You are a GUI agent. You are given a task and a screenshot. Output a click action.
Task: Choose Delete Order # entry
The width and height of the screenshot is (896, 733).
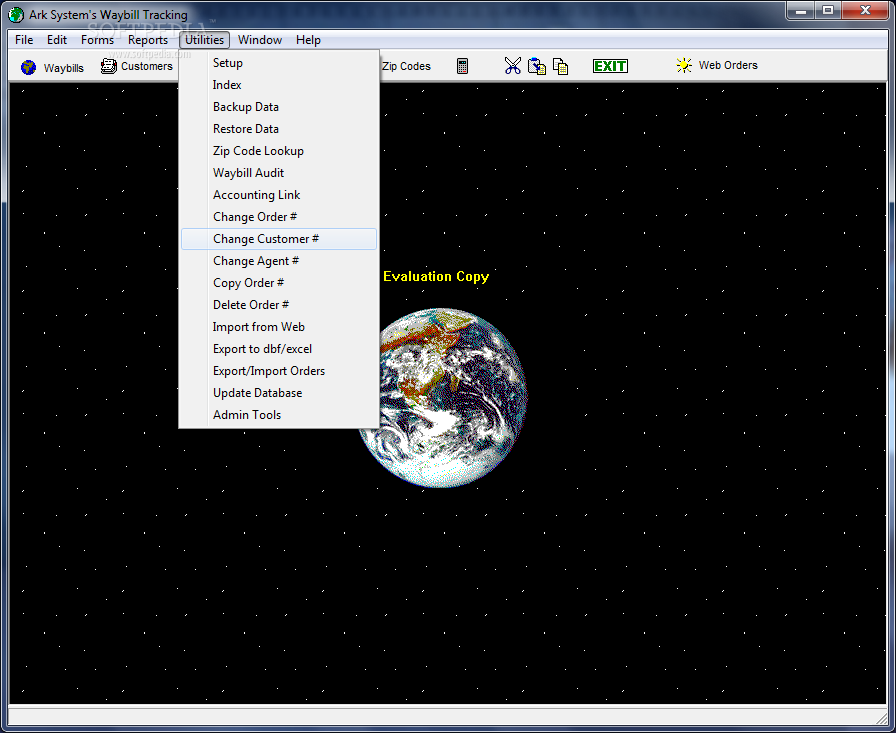point(279,305)
